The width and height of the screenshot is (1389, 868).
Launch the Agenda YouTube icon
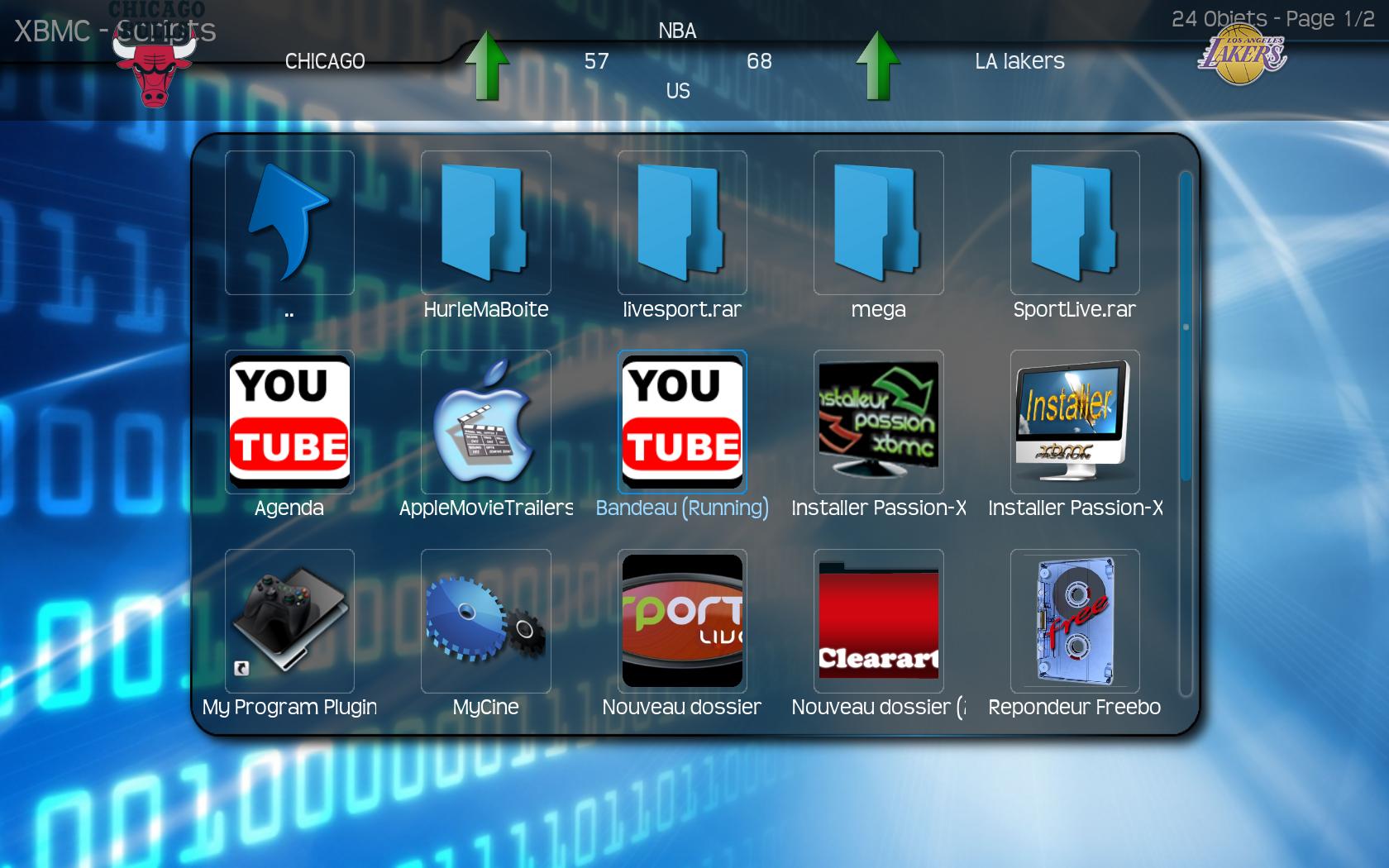click(289, 422)
